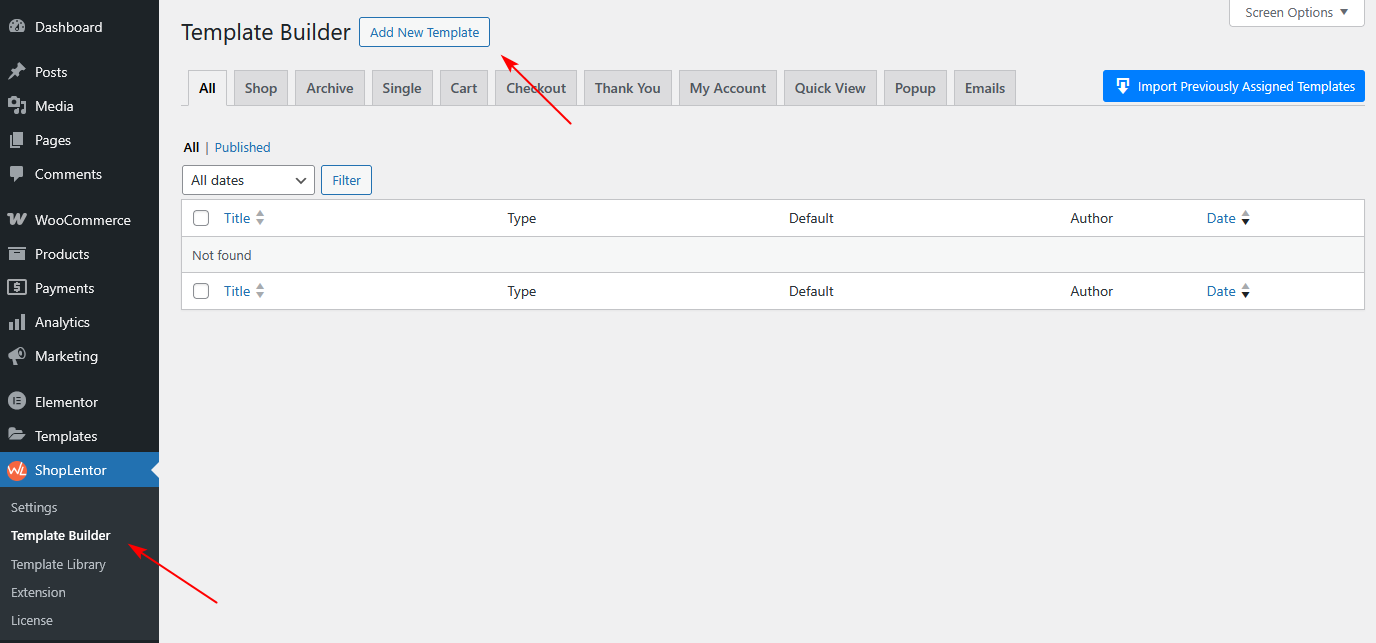The image size is (1376, 643).
Task: Open the Pages menu
Action: [x=79, y=140]
